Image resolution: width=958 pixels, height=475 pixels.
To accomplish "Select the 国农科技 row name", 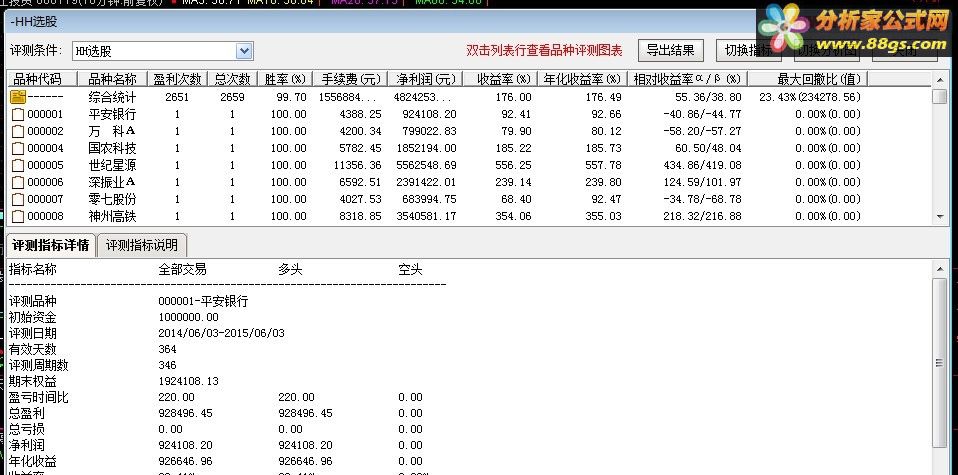I will coord(112,149).
